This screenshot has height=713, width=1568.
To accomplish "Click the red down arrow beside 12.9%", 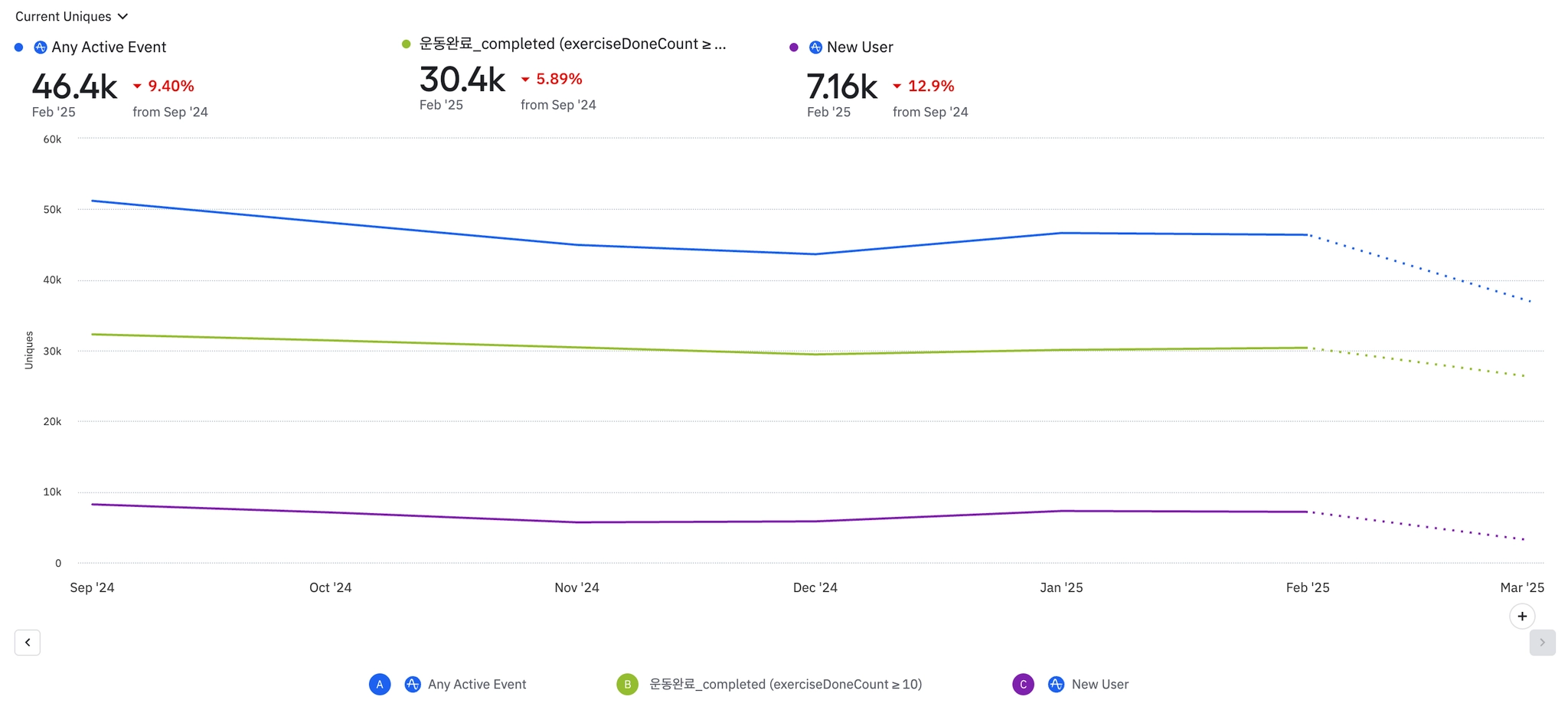I will coord(897,87).
